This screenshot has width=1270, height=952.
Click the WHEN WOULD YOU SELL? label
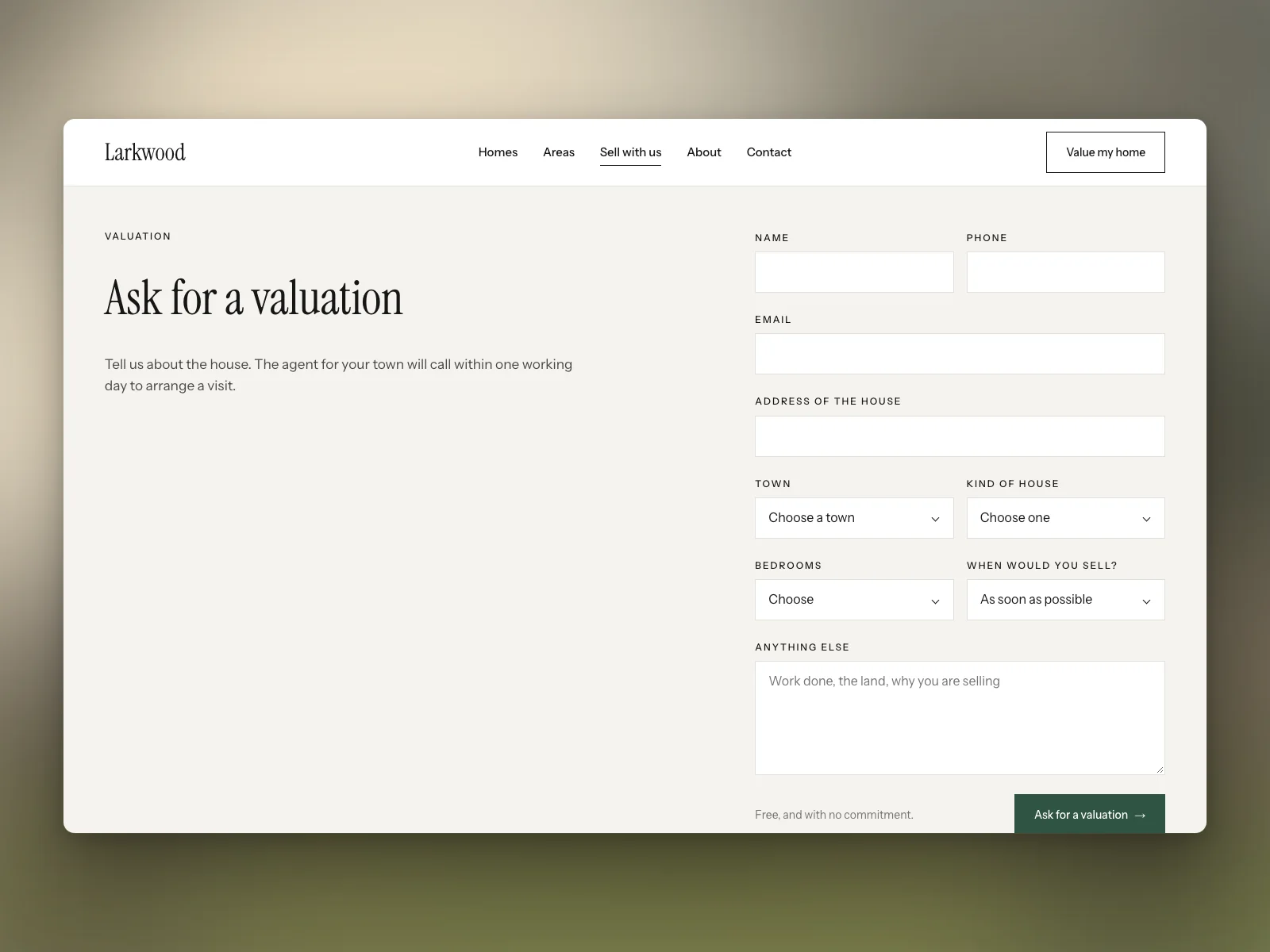(1042, 566)
